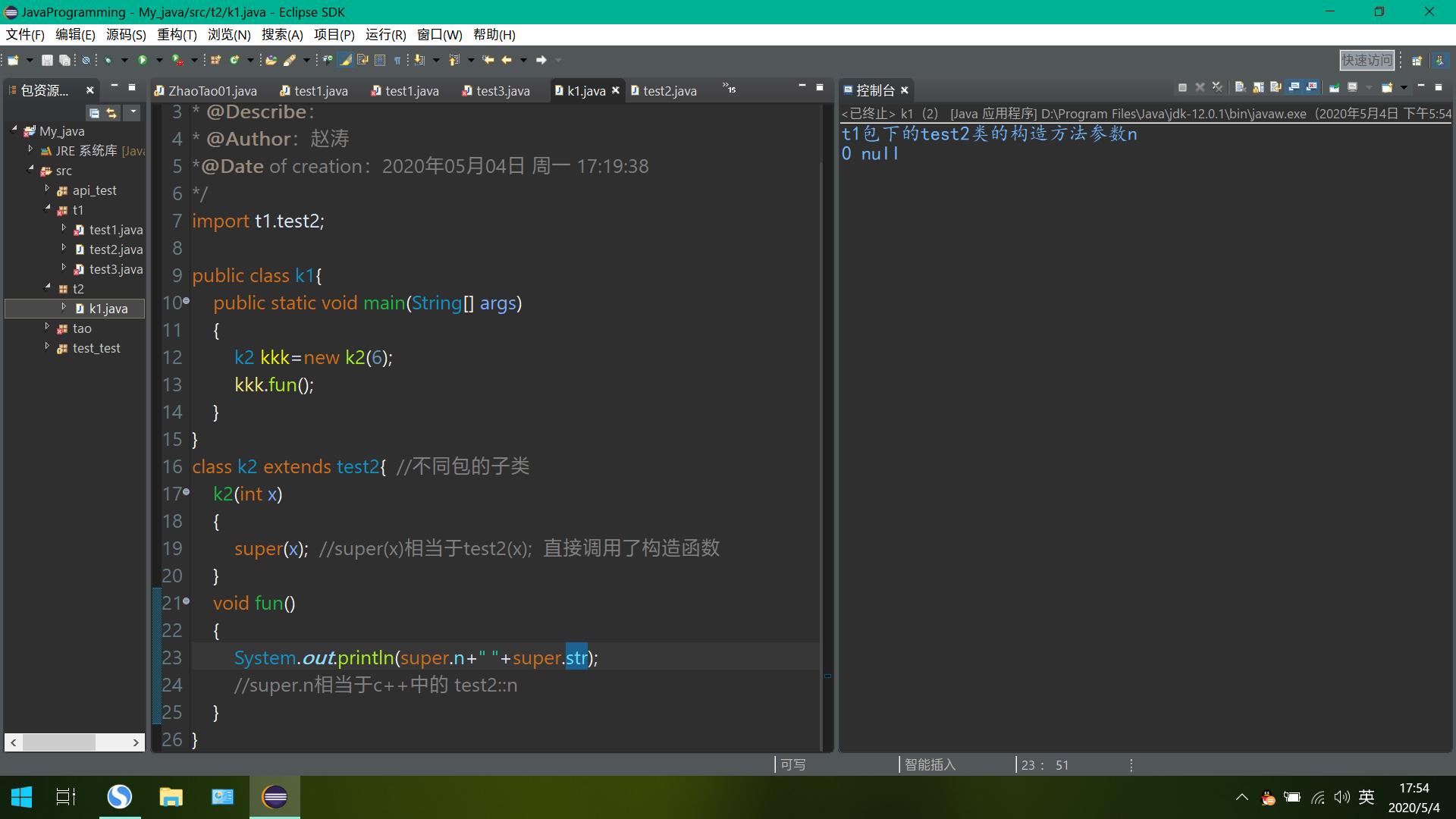The width and height of the screenshot is (1456, 819).
Task: Open package explorer View Menu dropdown
Action: 133,112
